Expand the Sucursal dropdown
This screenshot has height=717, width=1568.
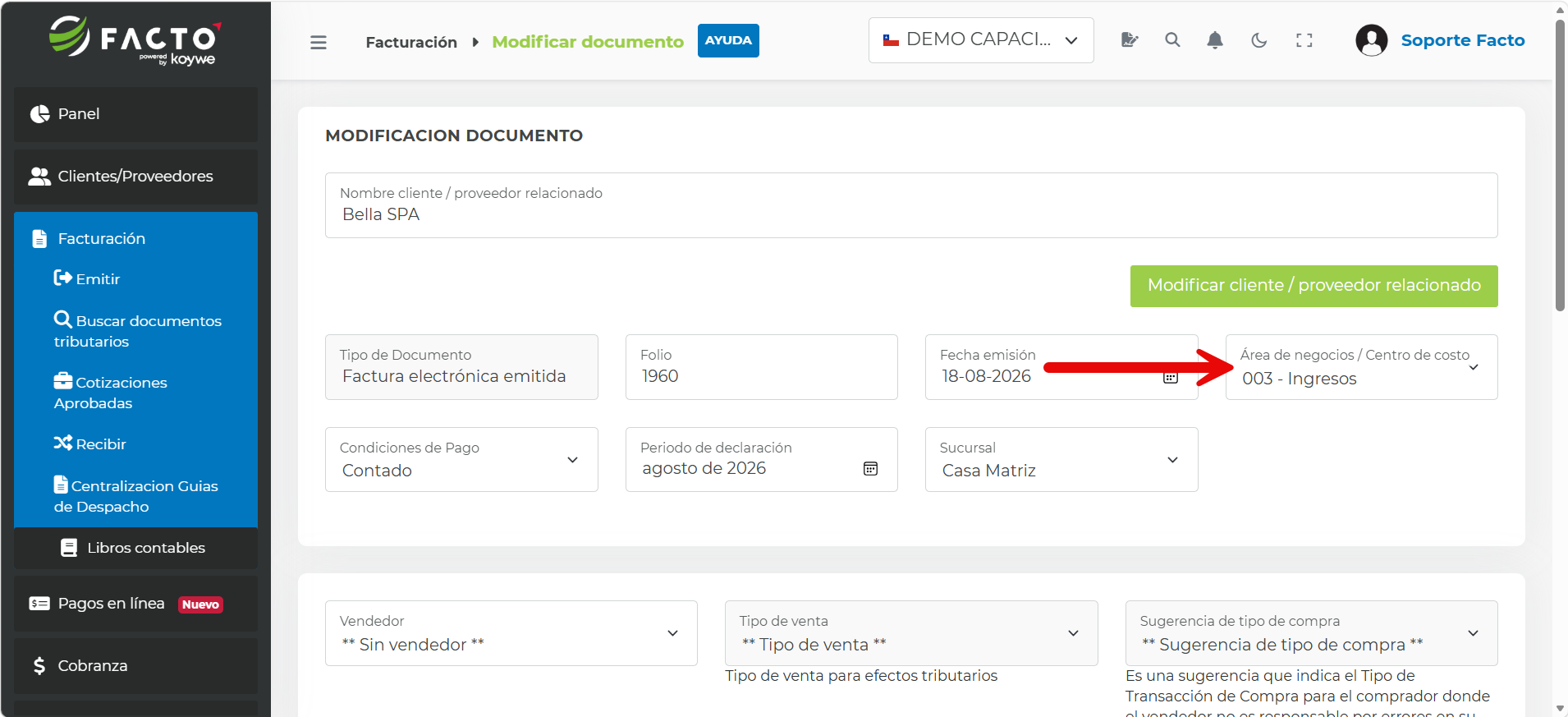[1061, 460]
